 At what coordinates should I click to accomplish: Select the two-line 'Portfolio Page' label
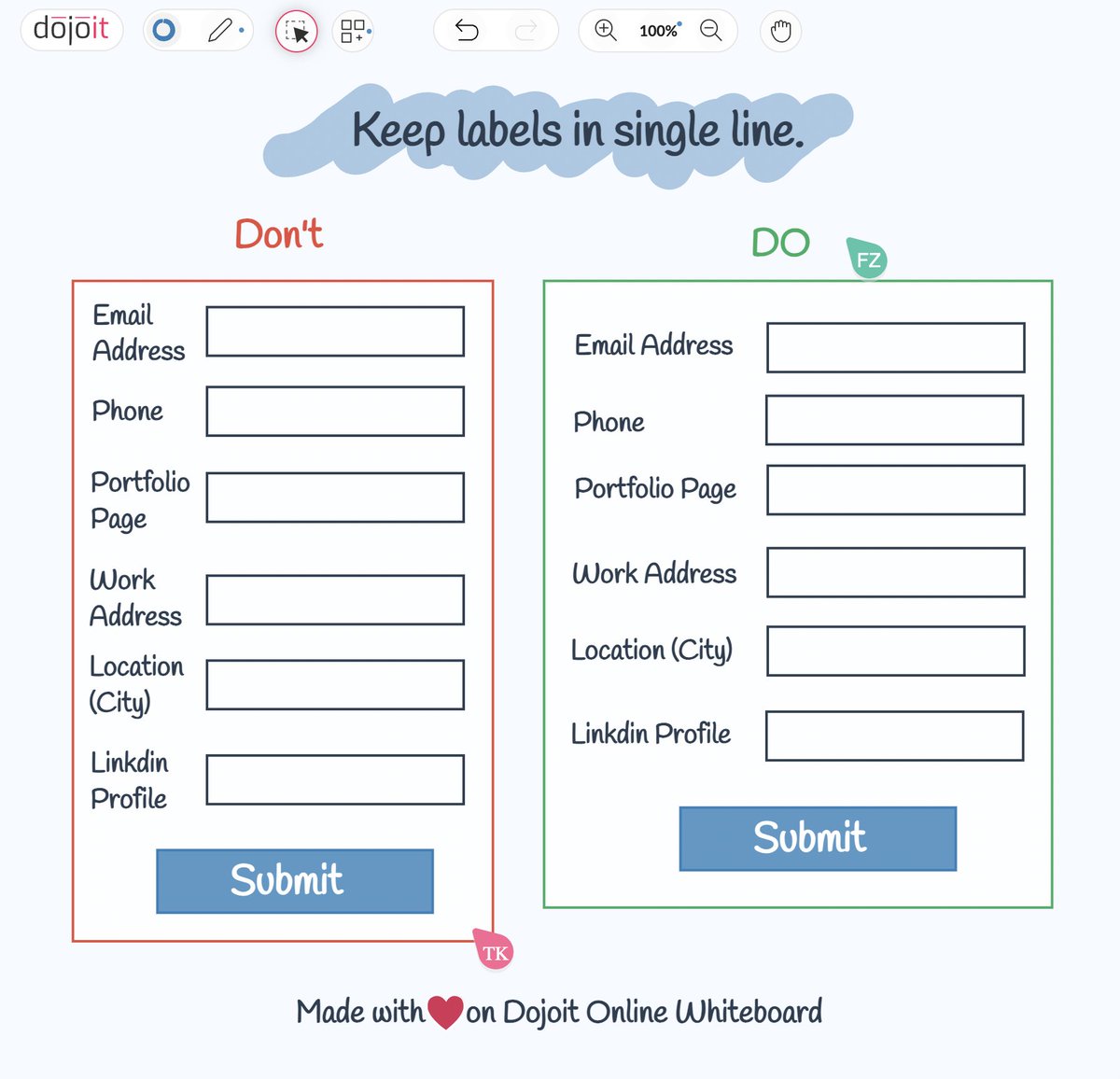point(140,500)
